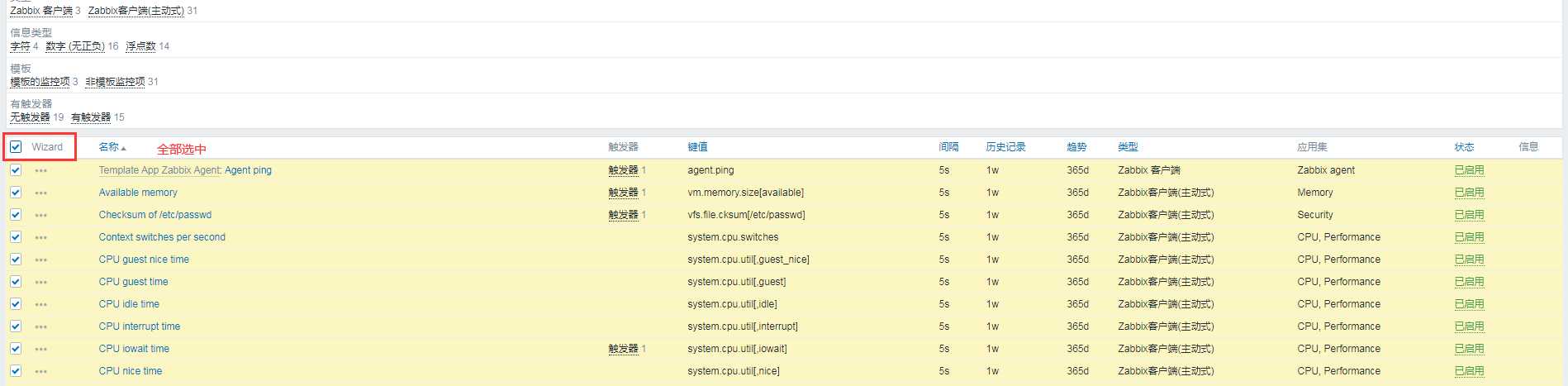The width and height of the screenshot is (1568, 386).
Task: Filter by Zabbix 客户端 type
Action: (41, 11)
